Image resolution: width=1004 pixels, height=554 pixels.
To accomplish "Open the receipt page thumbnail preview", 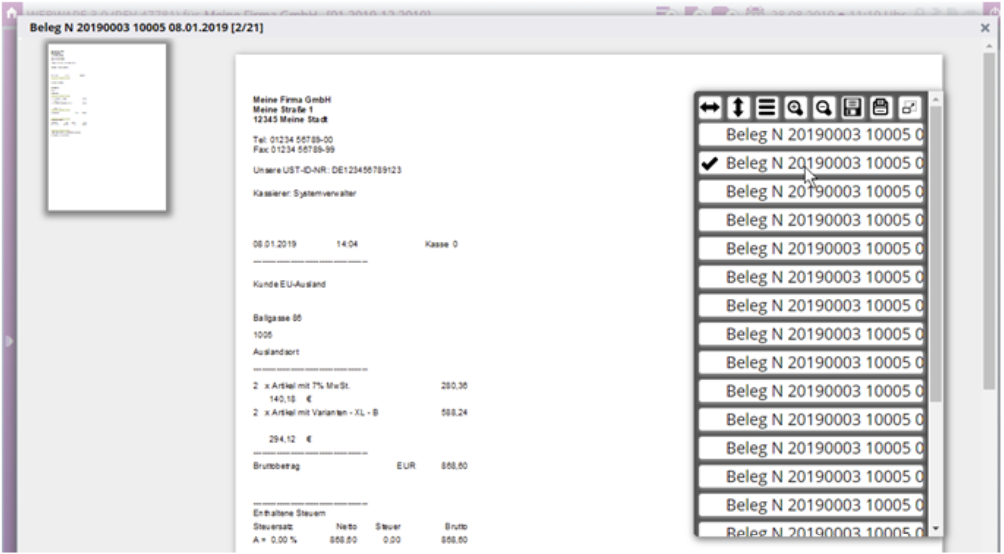I will [107, 127].
